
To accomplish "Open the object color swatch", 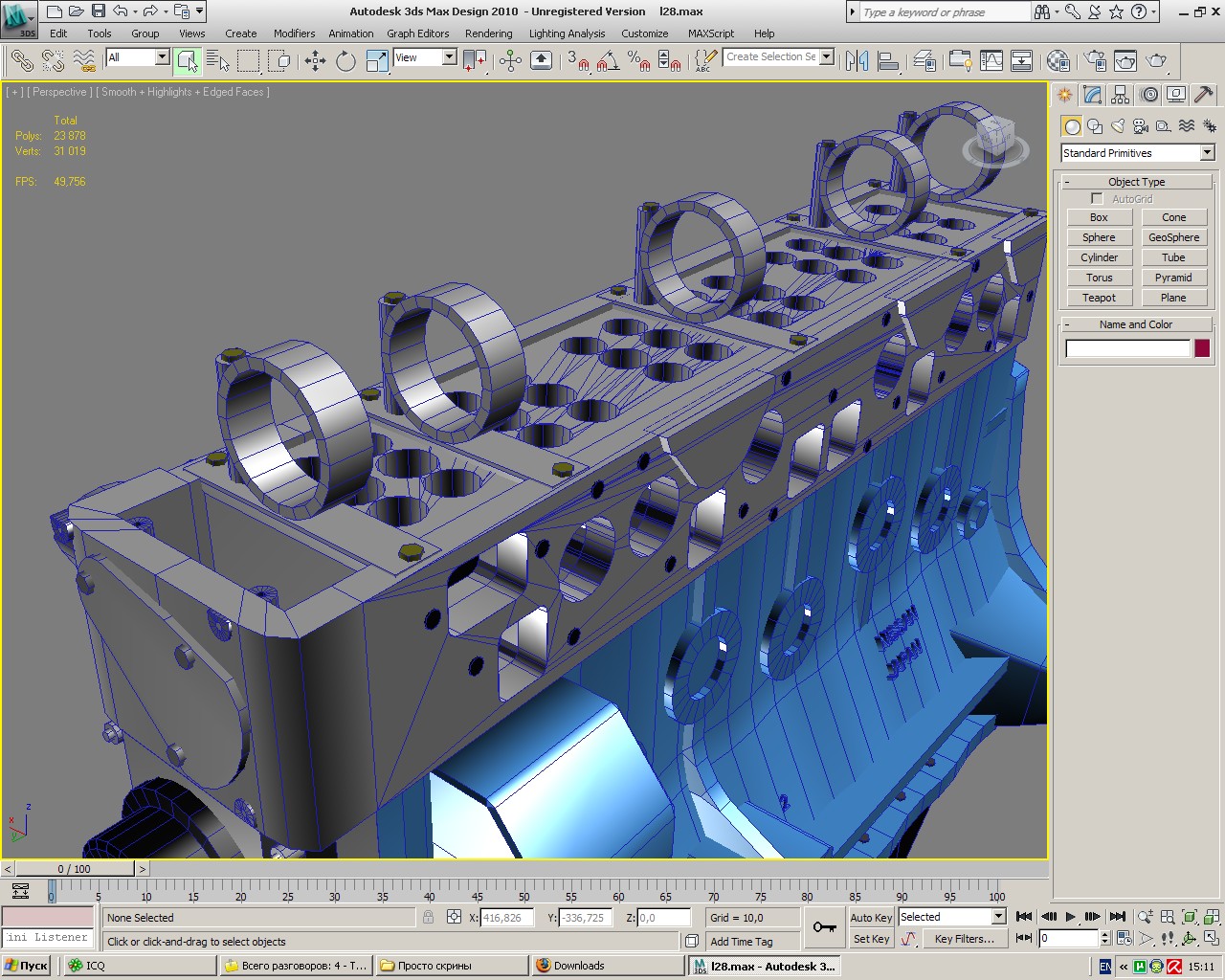I will click(1202, 348).
